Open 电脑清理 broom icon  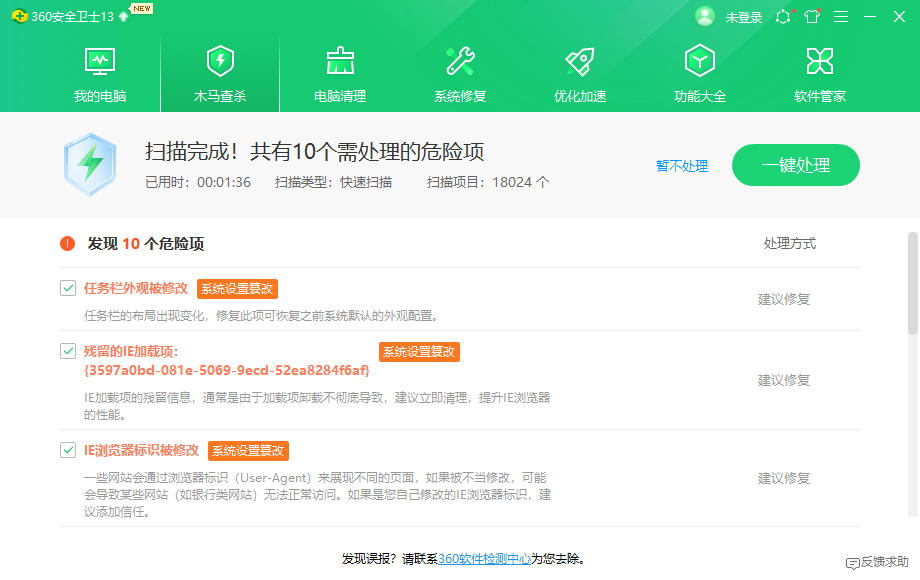click(x=340, y=62)
